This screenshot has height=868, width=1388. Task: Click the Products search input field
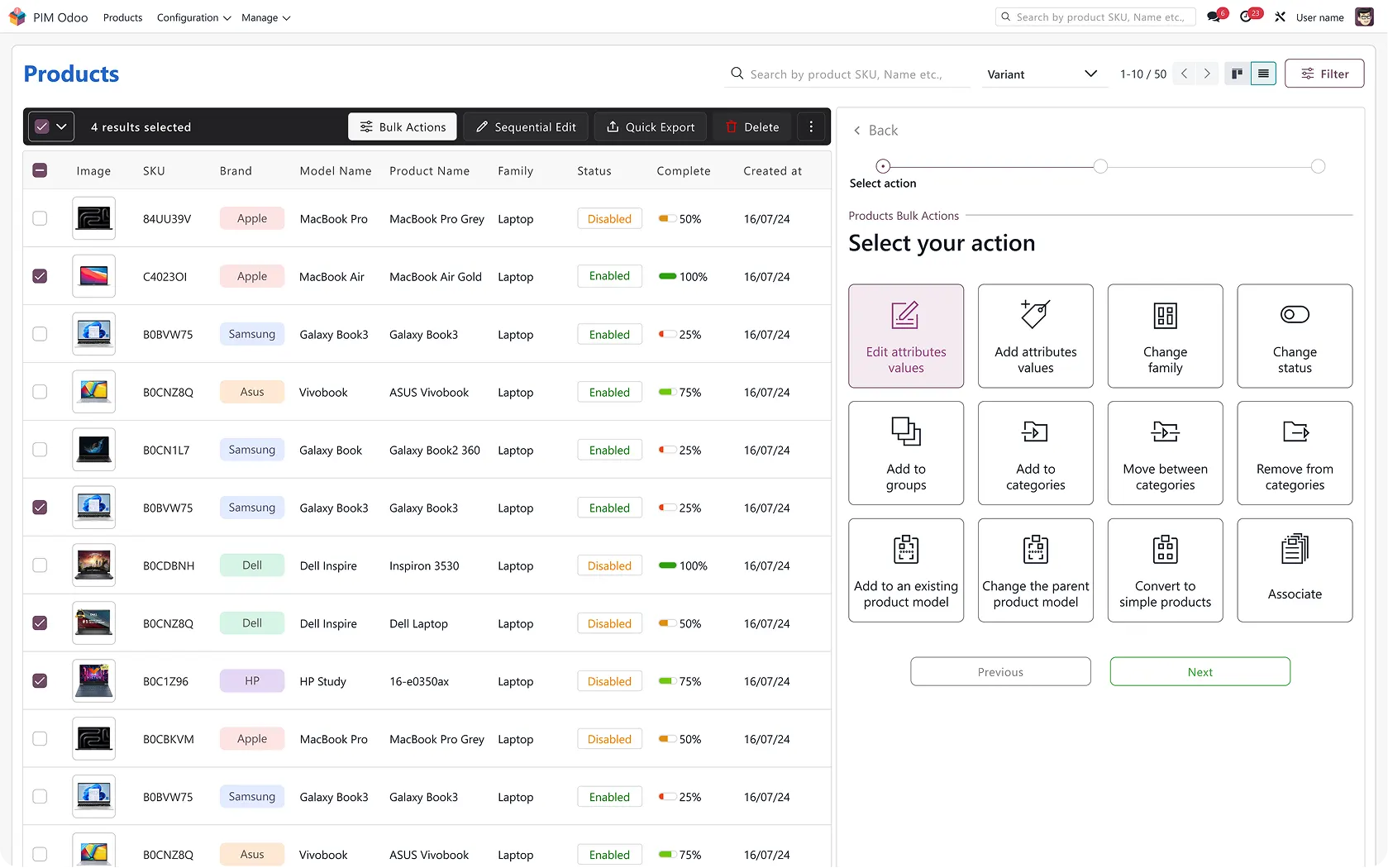coord(851,74)
